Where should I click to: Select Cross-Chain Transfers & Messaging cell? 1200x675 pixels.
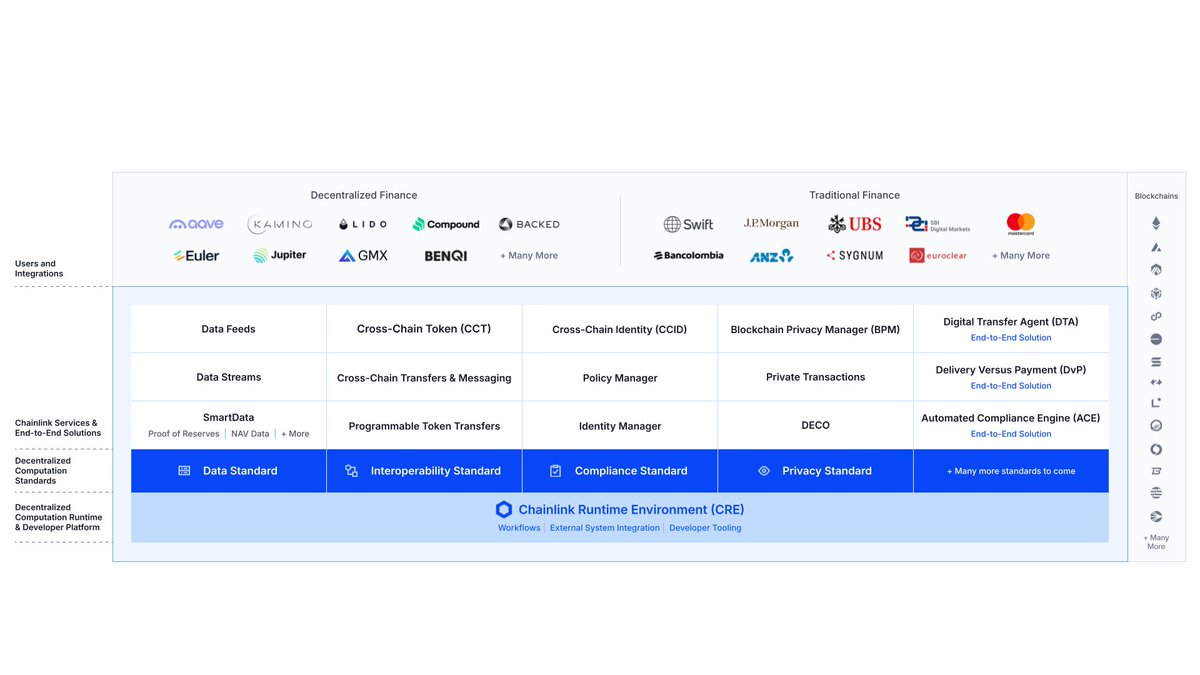coord(424,377)
